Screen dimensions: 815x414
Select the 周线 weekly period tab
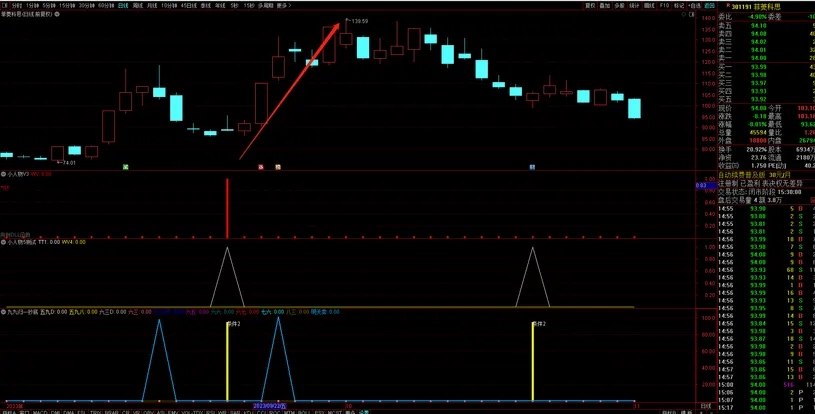click(x=137, y=5)
